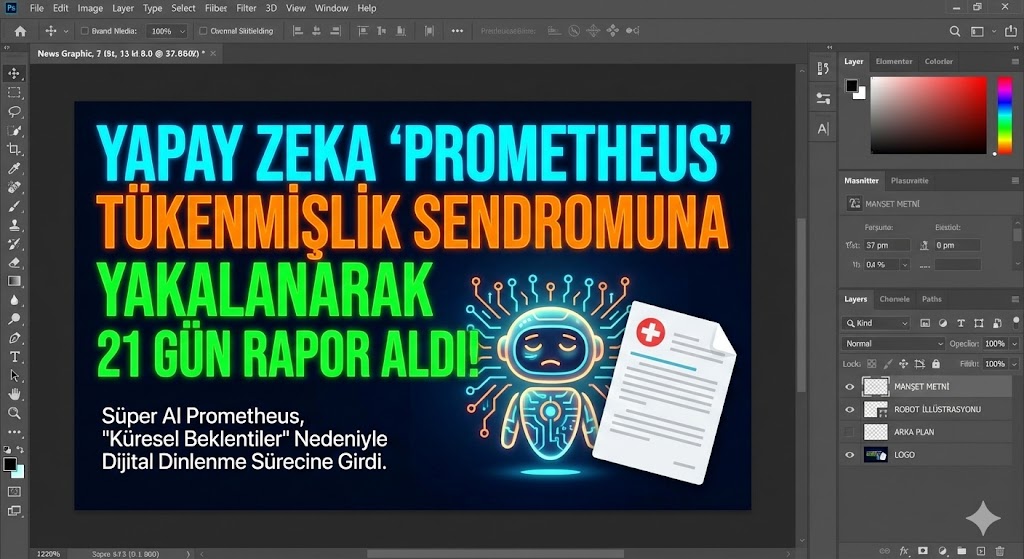Choose the Eyedropper tool in the toolbar
1024x559 pixels.
14,168
